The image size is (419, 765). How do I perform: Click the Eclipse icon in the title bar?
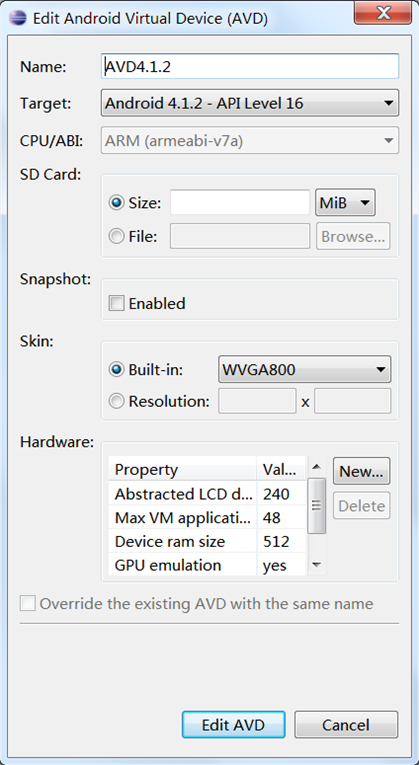tap(19, 18)
